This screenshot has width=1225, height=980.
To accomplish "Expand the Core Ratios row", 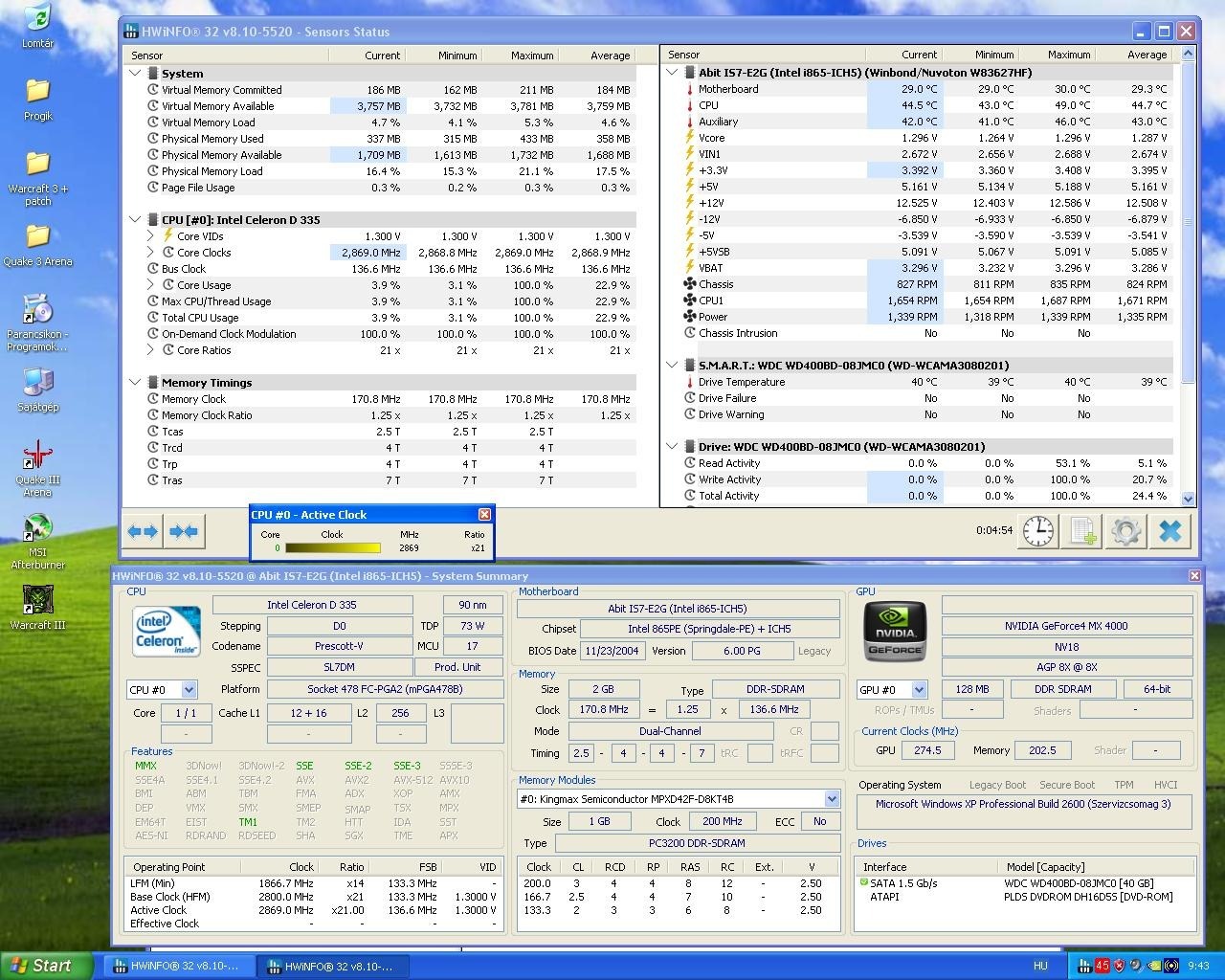I will pyautogui.click(x=151, y=349).
